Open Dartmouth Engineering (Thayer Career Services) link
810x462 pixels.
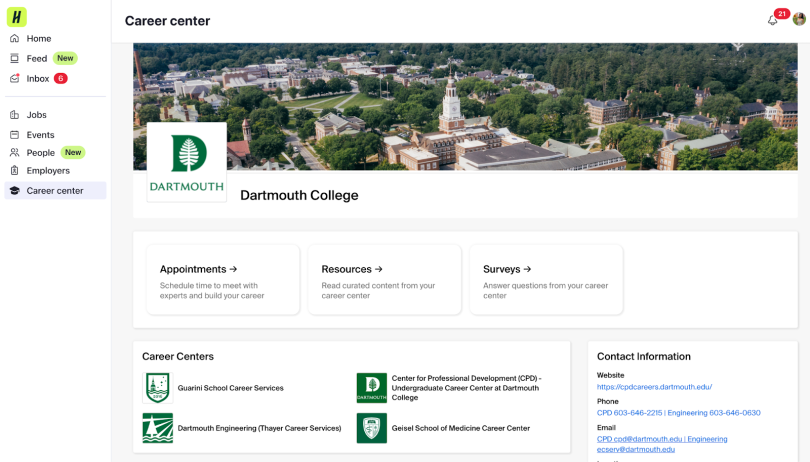click(259, 428)
